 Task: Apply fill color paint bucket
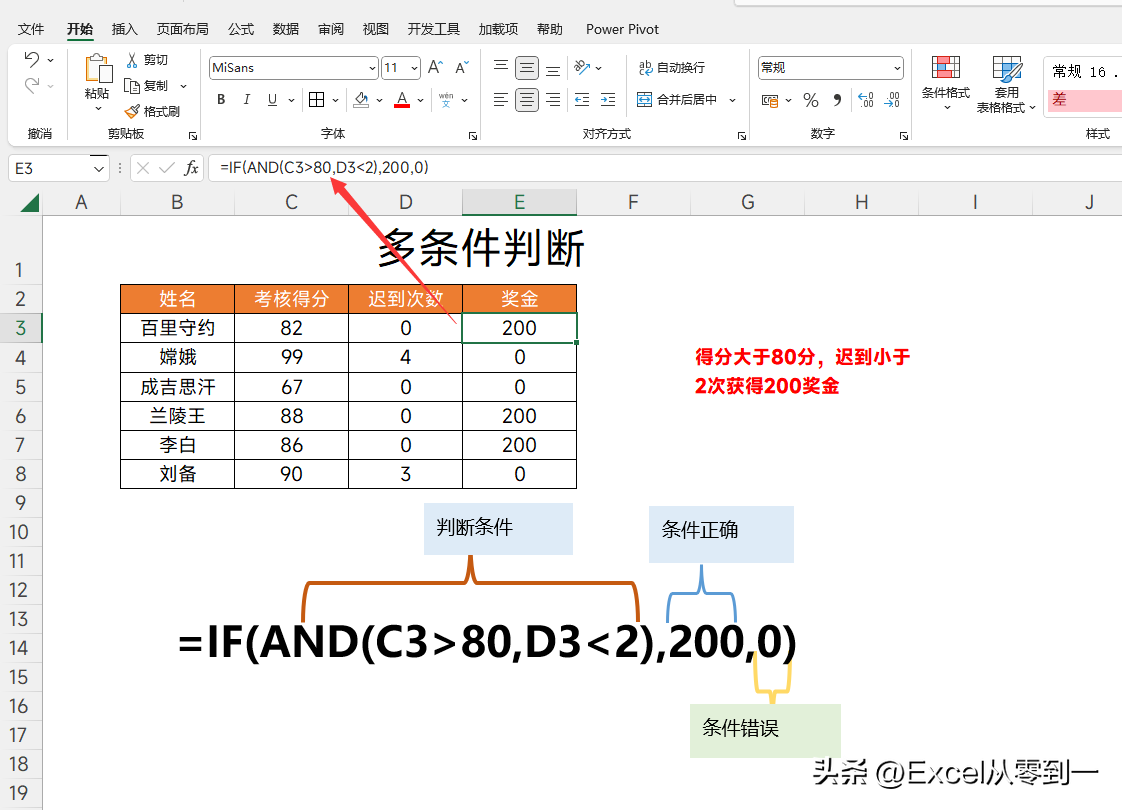coord(361,99)
